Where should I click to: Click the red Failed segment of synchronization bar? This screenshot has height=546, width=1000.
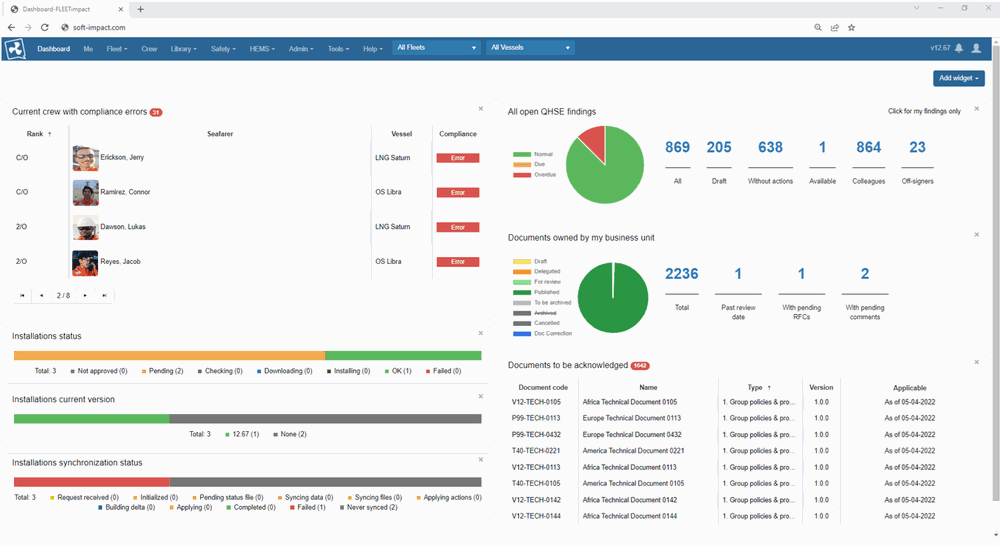tap(92, 482)
